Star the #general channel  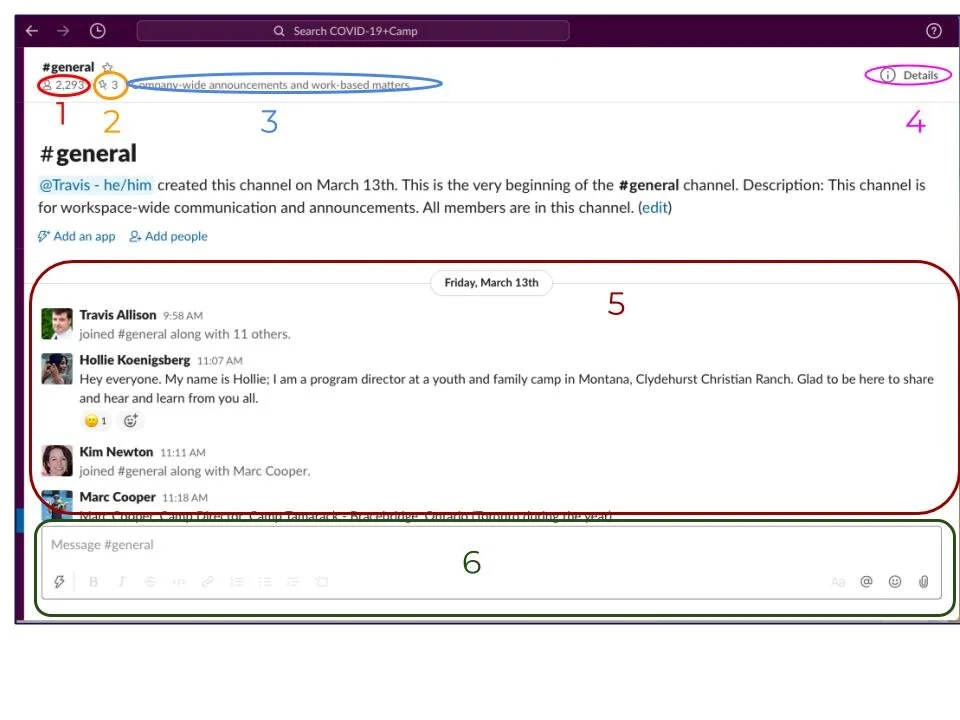click(107, 66)
